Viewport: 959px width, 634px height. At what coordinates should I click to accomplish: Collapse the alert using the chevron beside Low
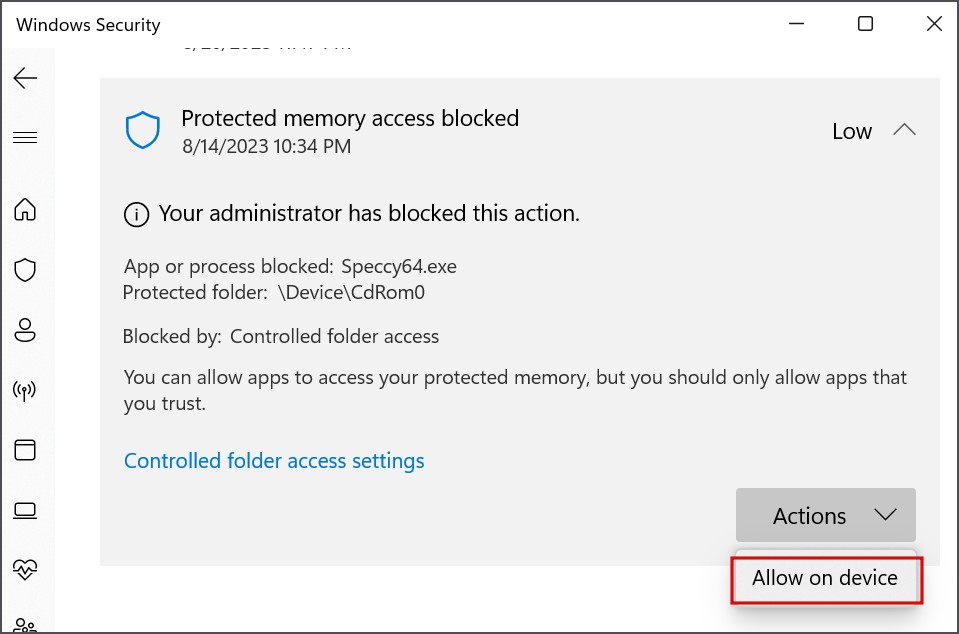point(904,130)
